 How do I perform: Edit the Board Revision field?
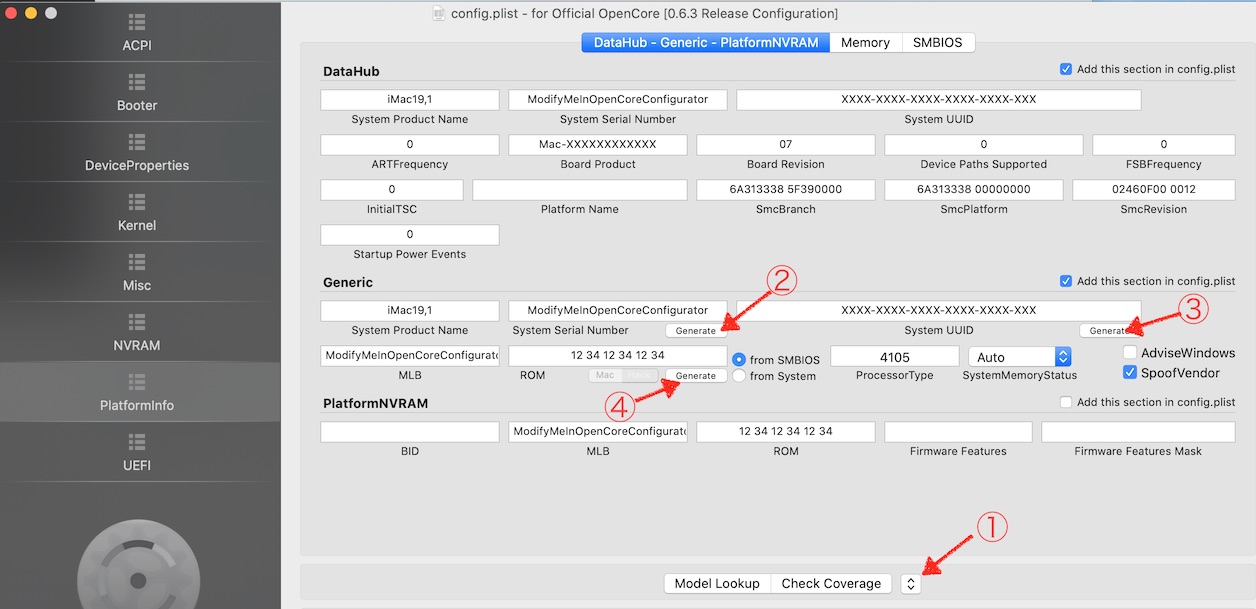pos(786,145)
